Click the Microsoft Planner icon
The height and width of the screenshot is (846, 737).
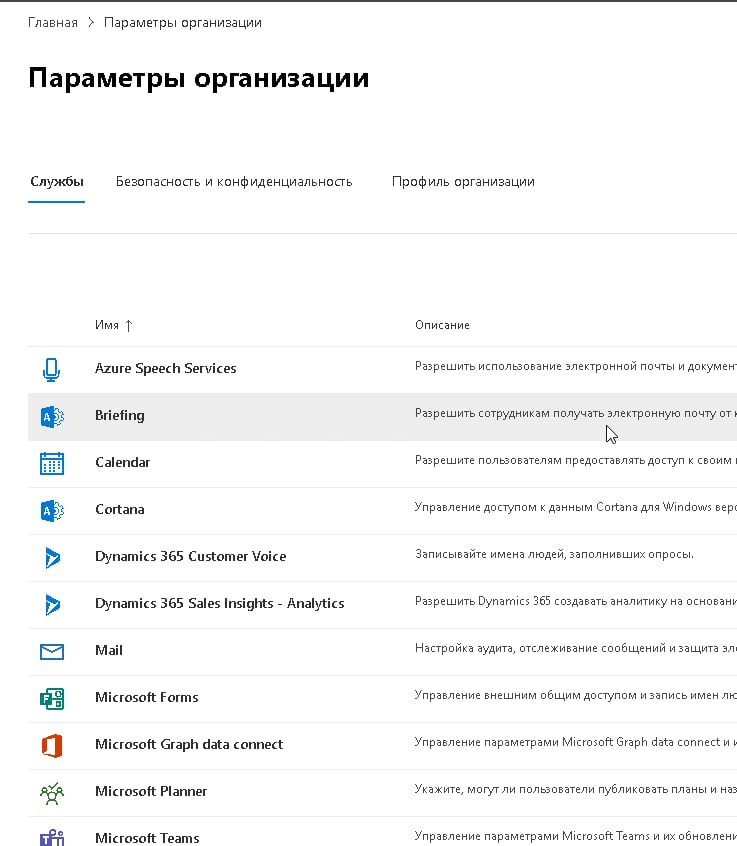click(x=52, y=793)
